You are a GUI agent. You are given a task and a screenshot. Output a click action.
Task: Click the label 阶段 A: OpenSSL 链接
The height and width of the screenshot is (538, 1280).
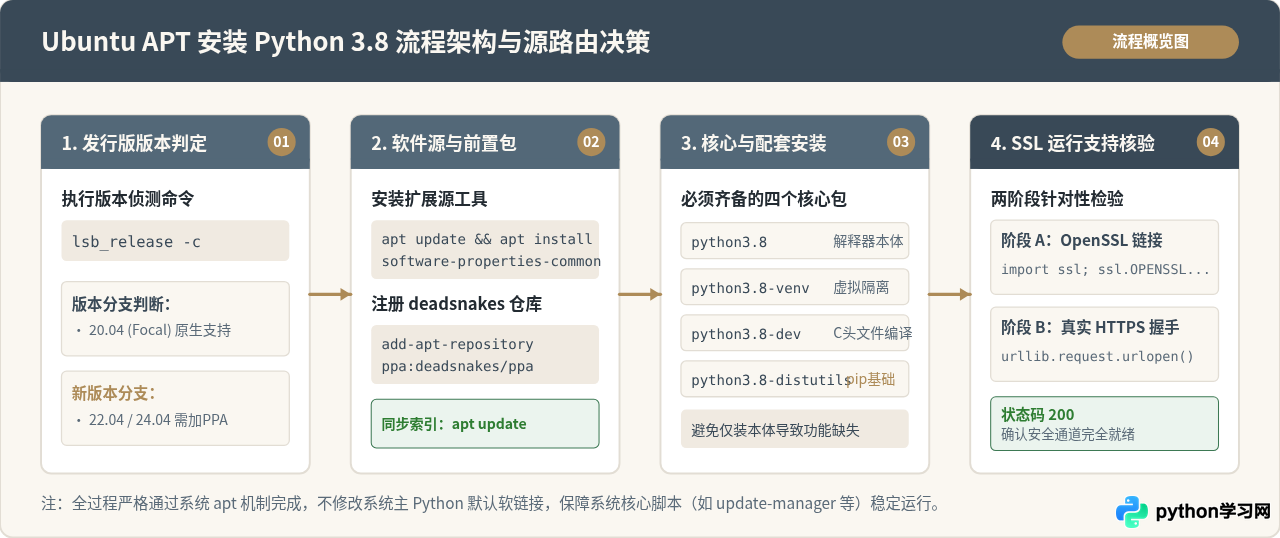point(1082,241)
